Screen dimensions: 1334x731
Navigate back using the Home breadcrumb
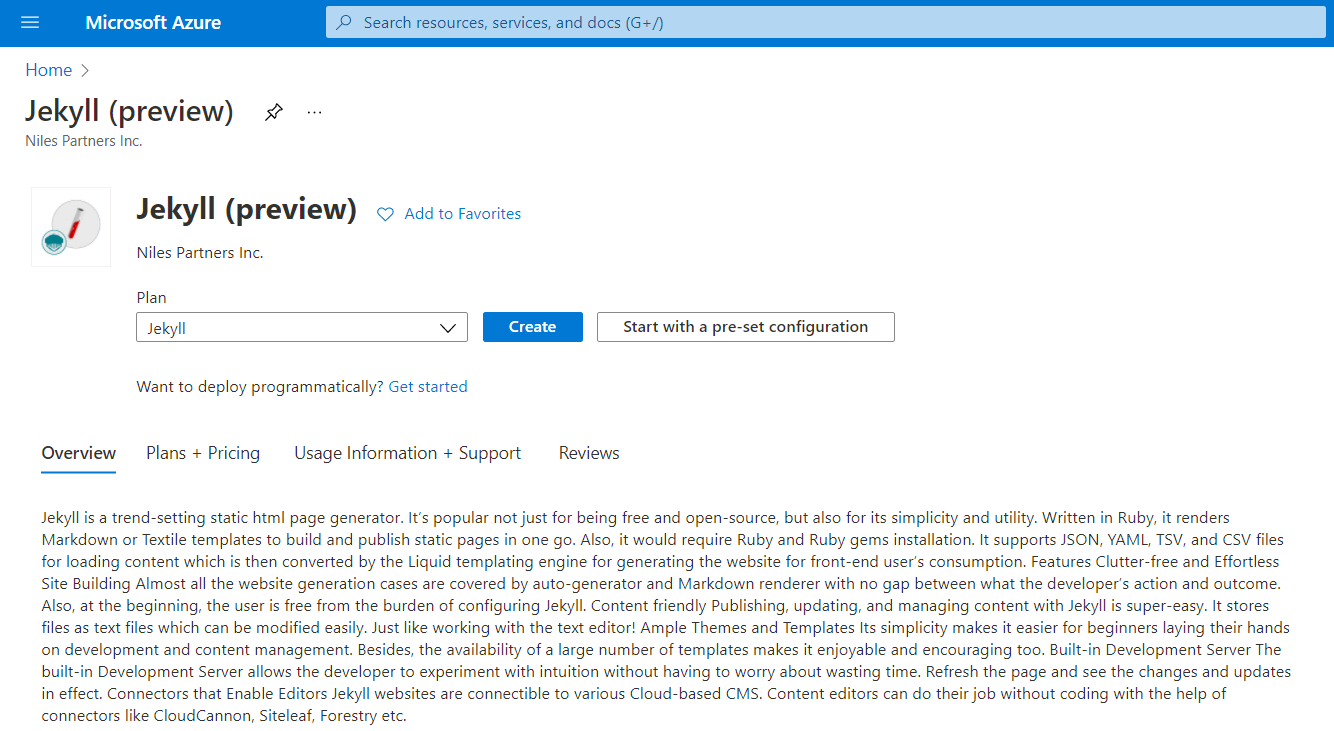pyautogui.click(x=48, y=69)
